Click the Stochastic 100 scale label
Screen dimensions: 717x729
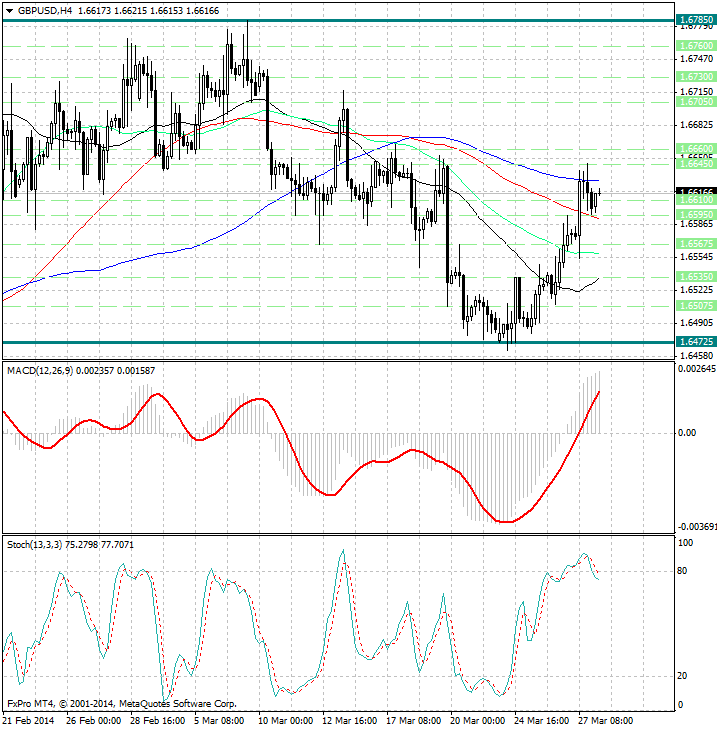point(685,543)
